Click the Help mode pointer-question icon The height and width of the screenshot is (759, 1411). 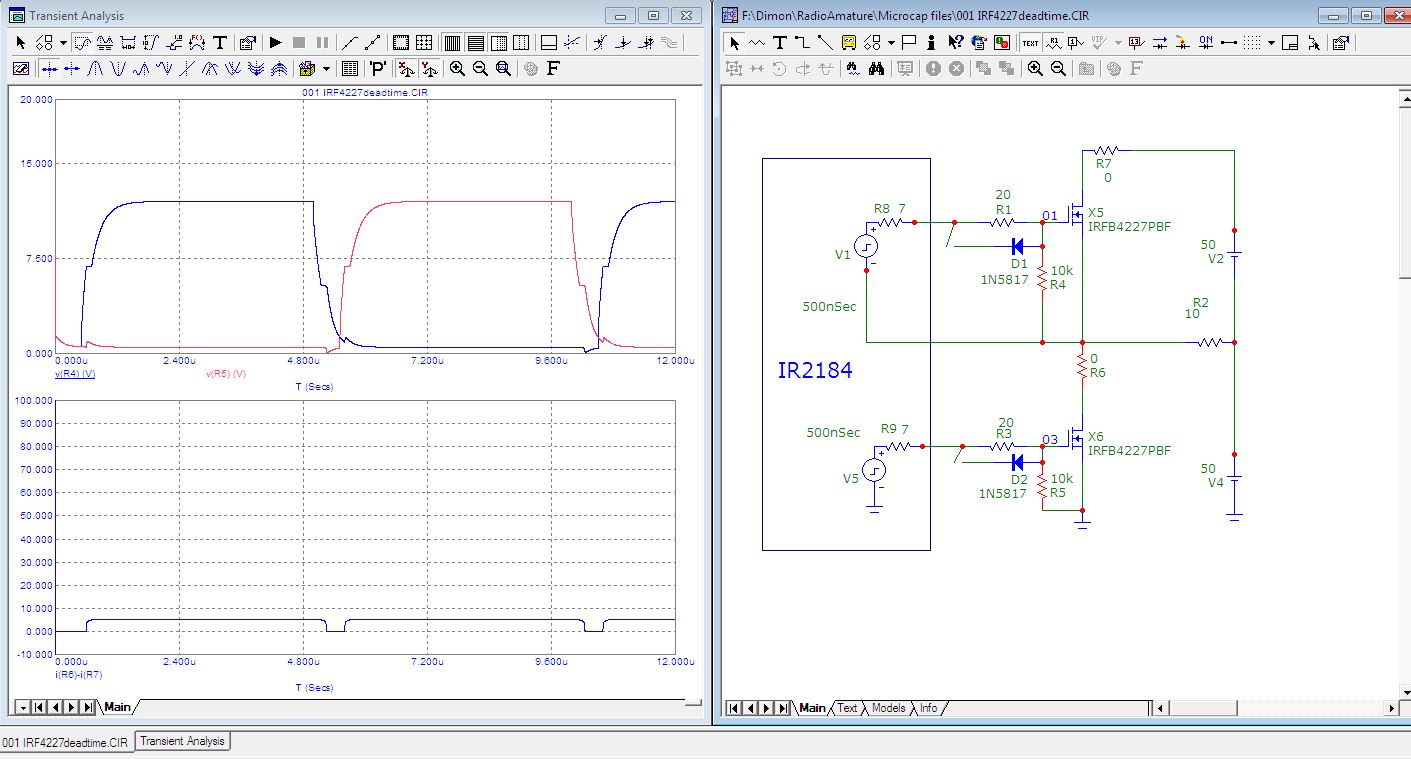coord(956,43)
